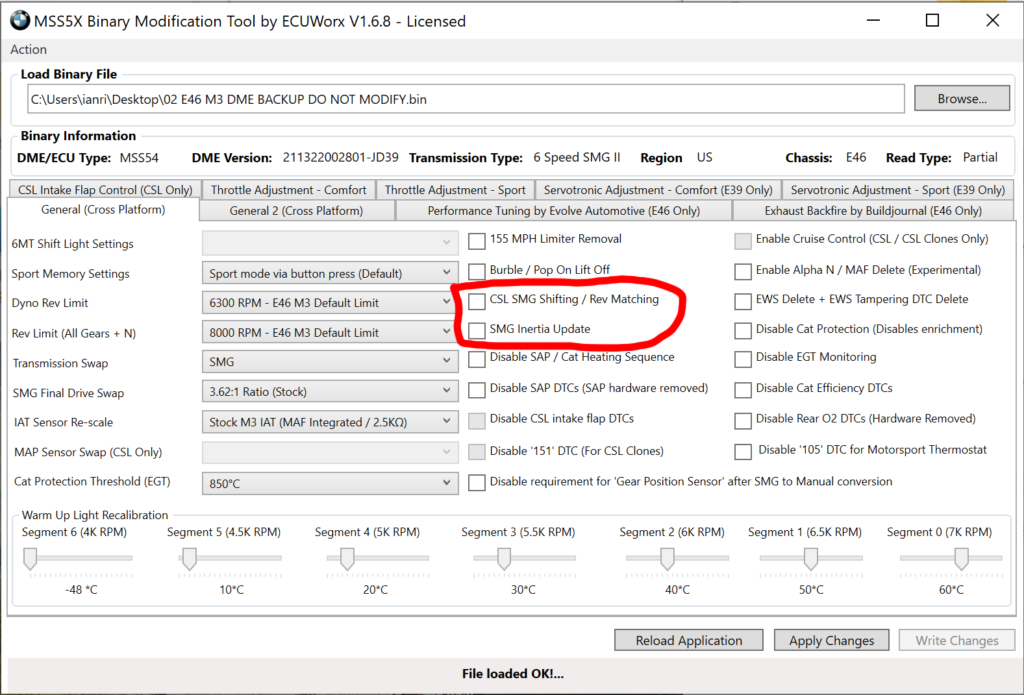
Task: Open Performance Tuning by Evolve Automotive tab
Action: point(564,210)
